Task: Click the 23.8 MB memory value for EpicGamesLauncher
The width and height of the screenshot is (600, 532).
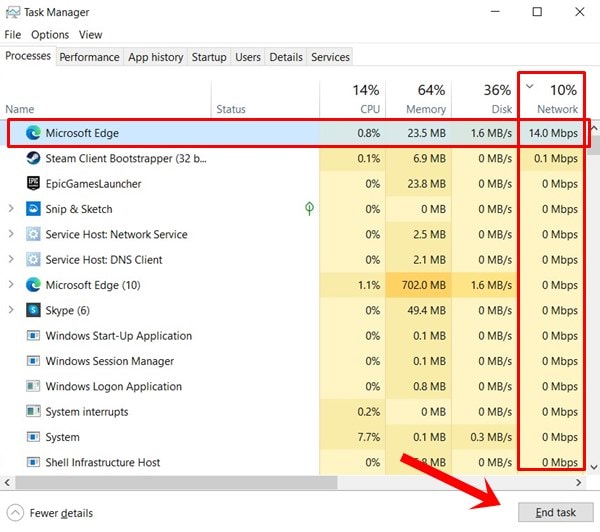Action: point(427,184)
